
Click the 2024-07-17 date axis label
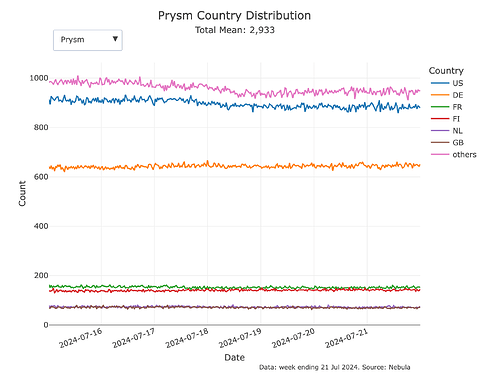click(133, 338)
